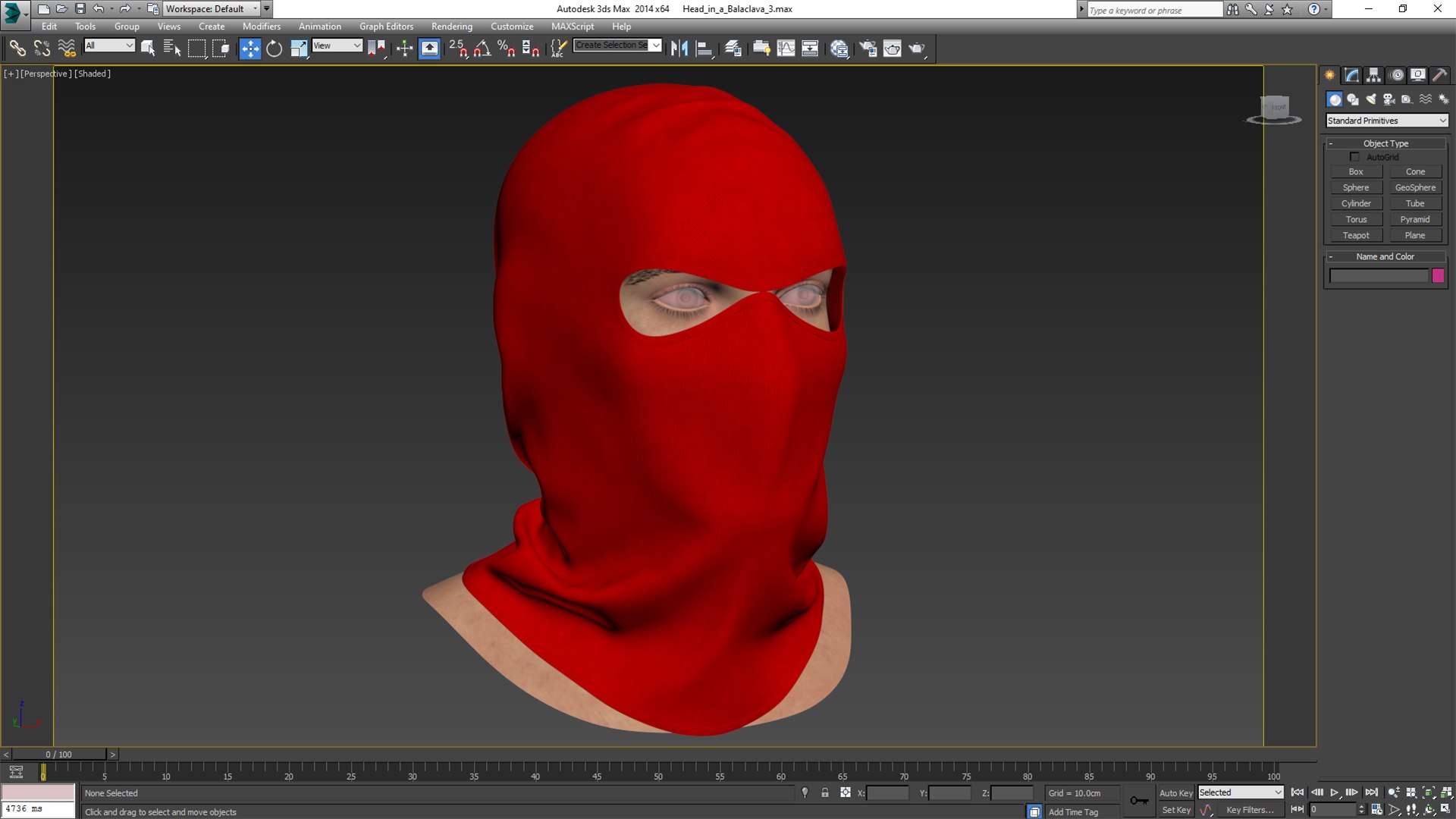
Task: Click the Cameras category icon
Action: [1389, 99]
